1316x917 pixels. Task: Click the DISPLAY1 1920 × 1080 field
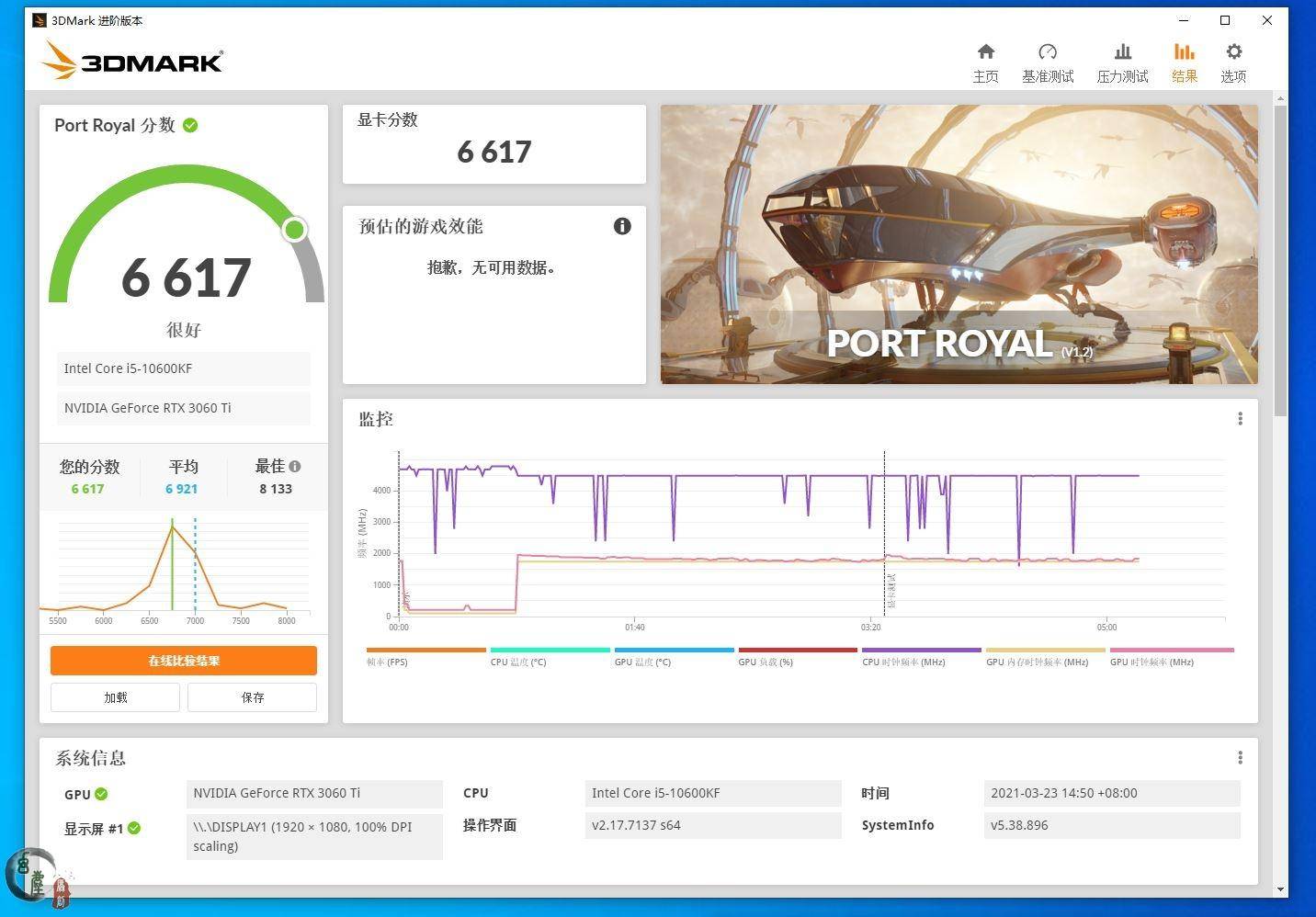point(314,836)
